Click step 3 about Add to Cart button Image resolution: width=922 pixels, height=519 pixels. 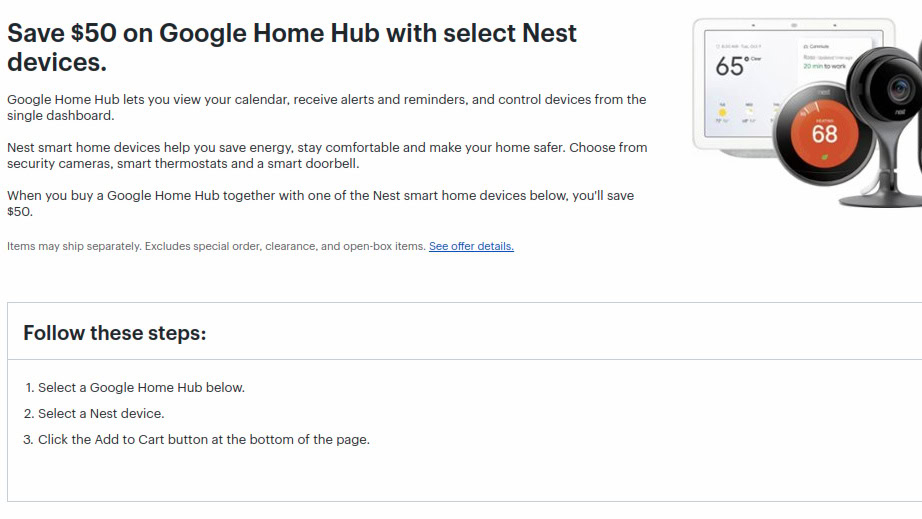[x=204, y=439]
